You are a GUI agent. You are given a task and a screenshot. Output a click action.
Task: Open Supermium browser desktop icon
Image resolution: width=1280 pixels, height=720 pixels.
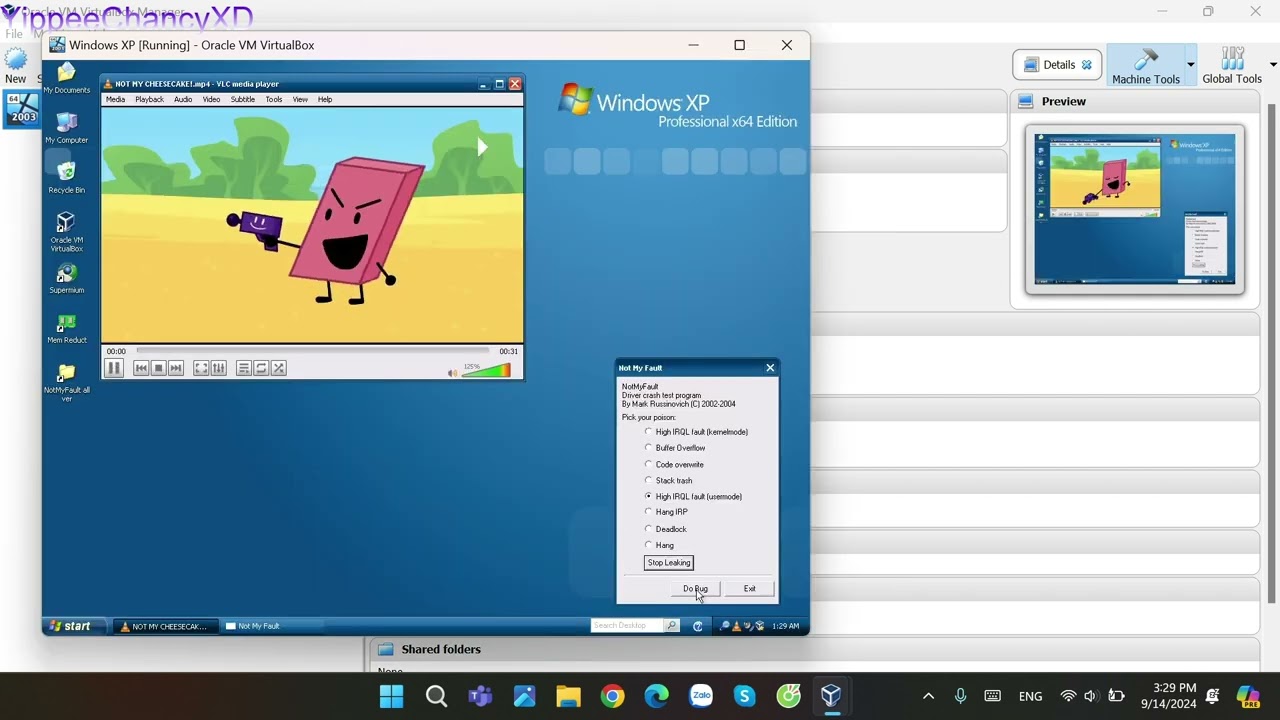click(67, 278)
